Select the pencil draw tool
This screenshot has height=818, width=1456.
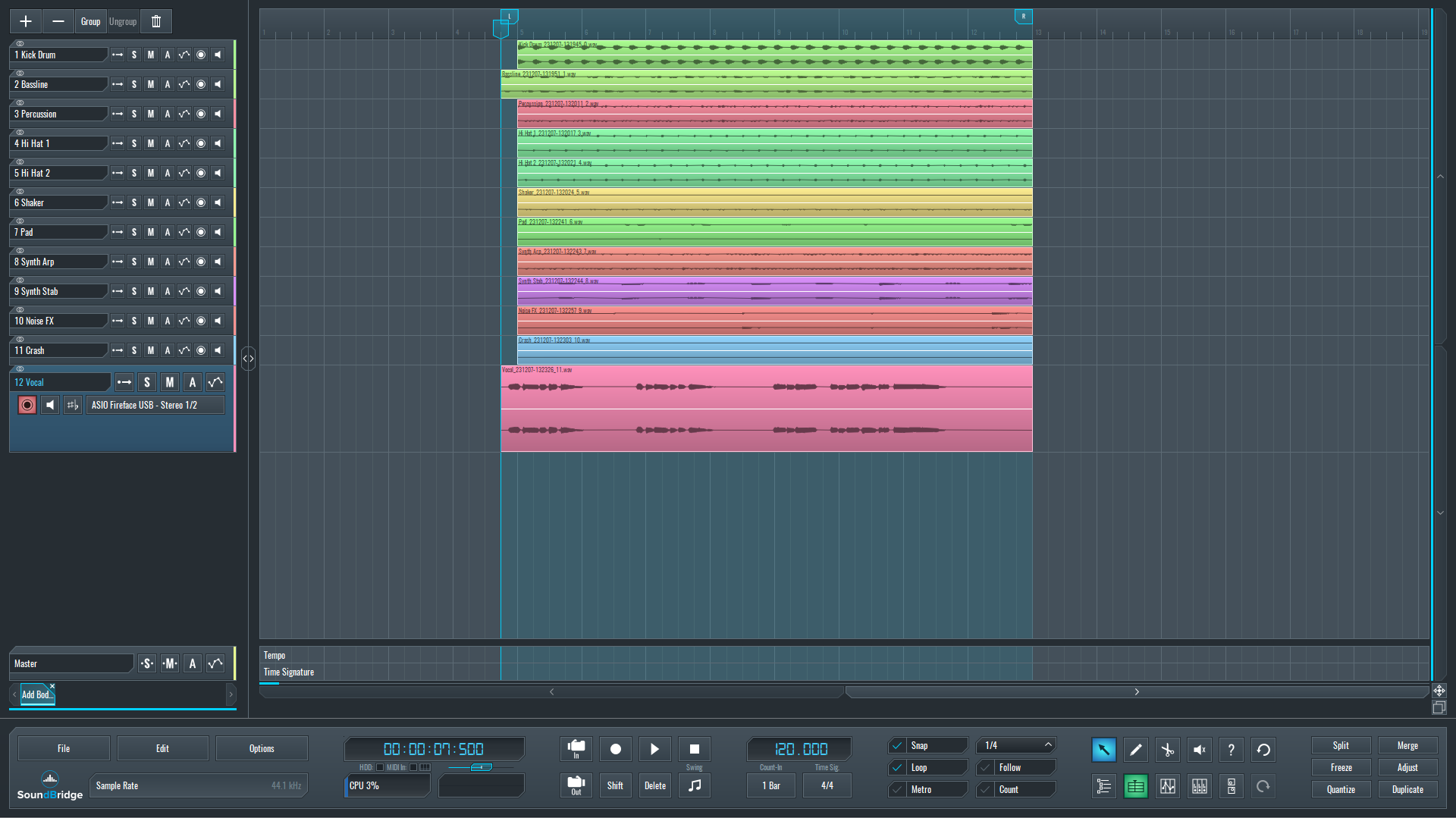click(x=1135, y=750)
